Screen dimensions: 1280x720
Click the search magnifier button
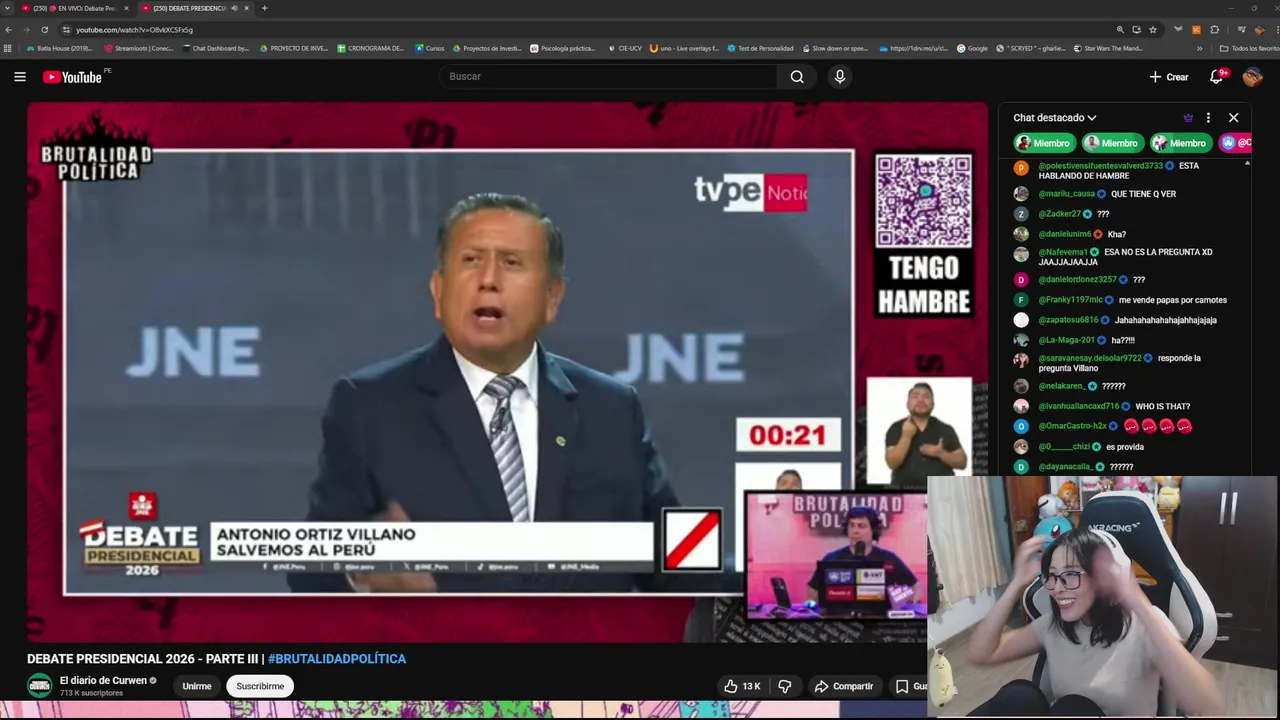(x=797, y=77)
